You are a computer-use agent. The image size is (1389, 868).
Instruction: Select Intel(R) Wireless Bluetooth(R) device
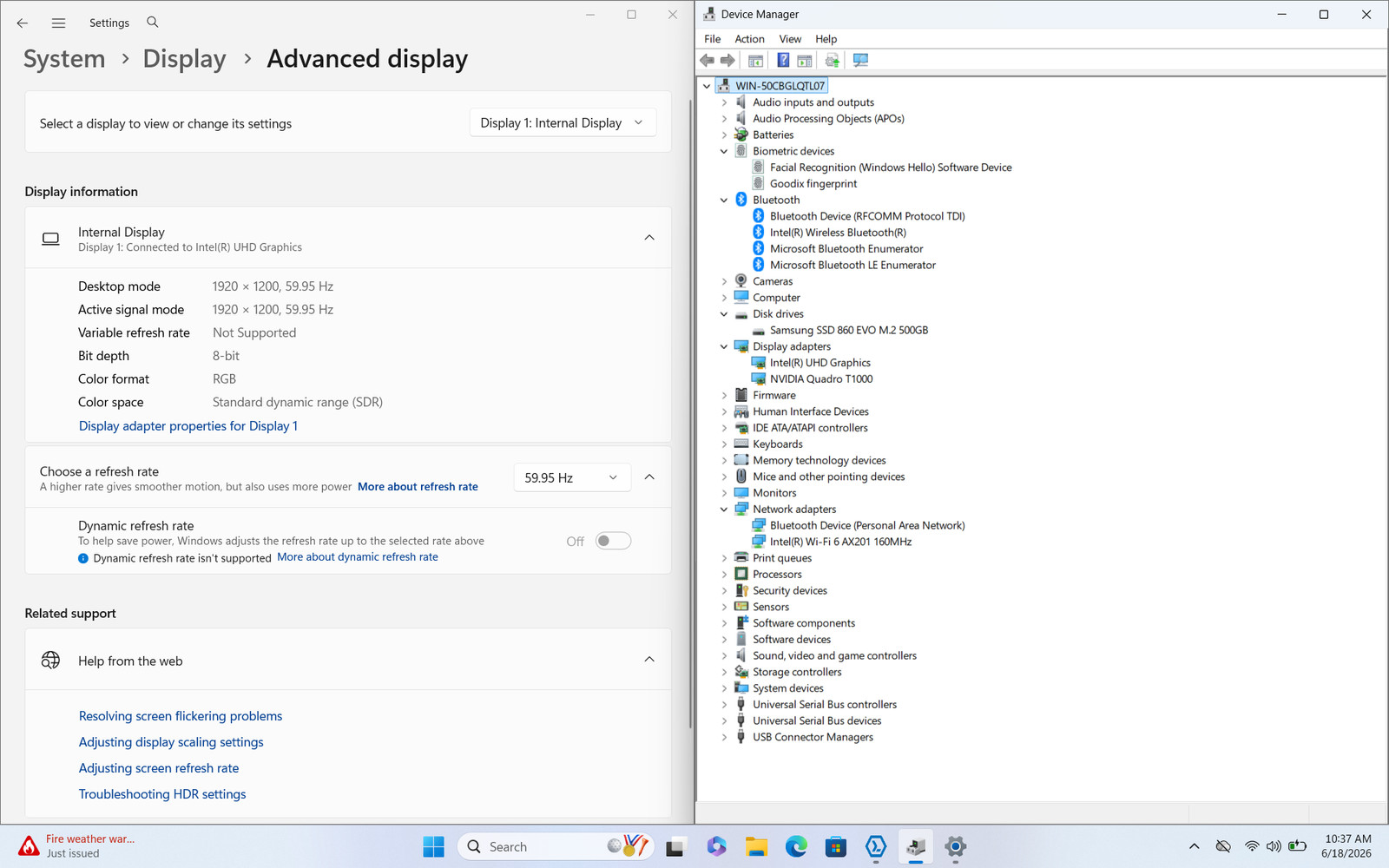(838, 233)
